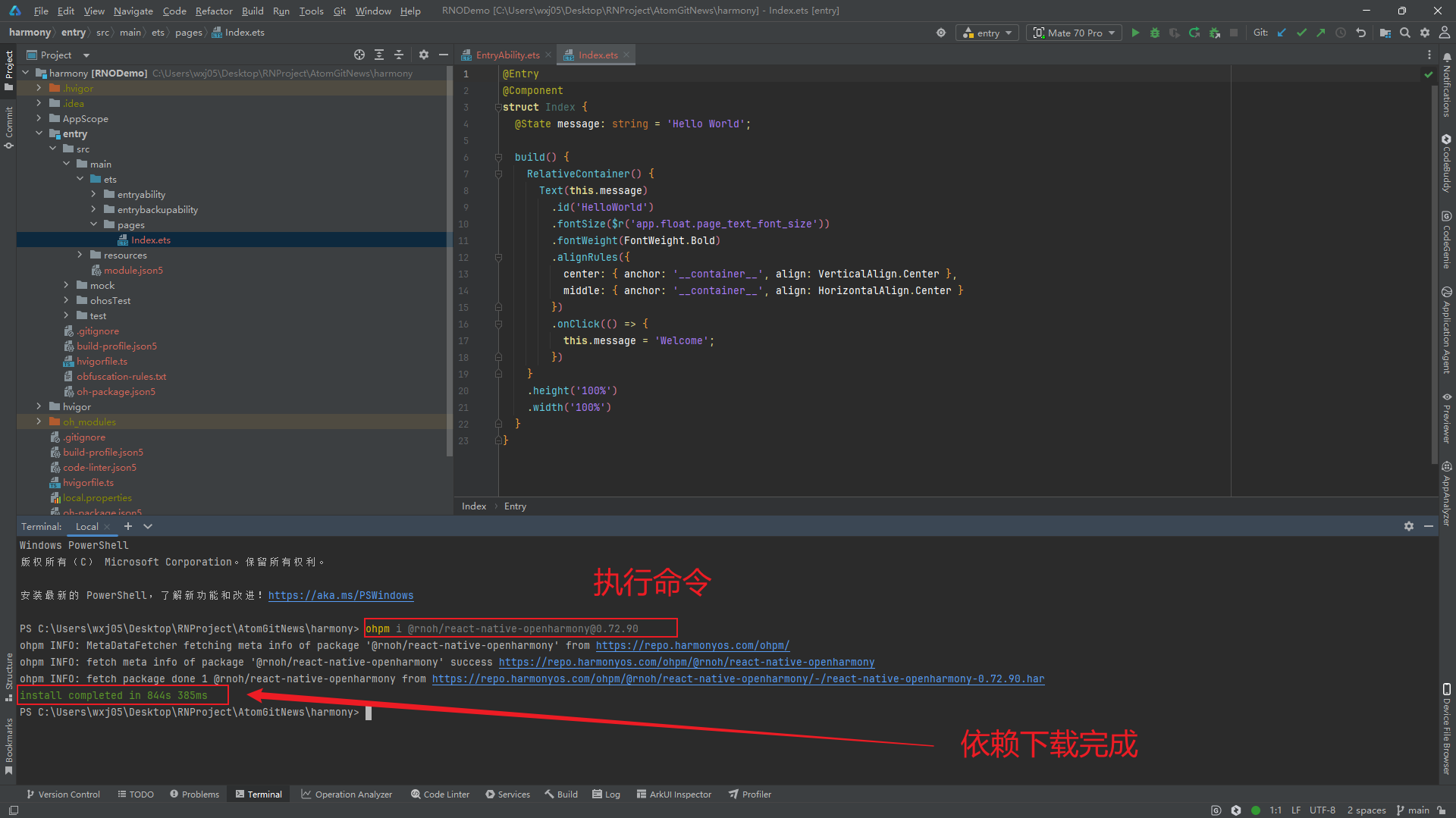Toggle the Commit tool window in left sidebar
This screenshot has width=1456, height=818.
pos(9,127)
